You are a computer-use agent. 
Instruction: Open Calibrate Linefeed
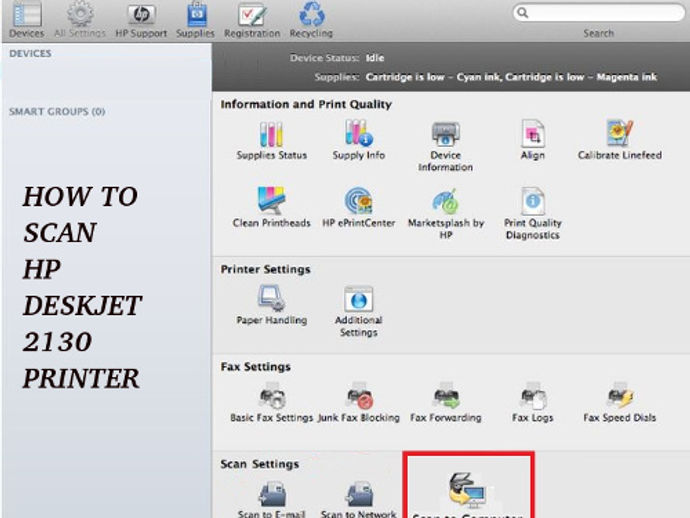[x=620, y=140]
